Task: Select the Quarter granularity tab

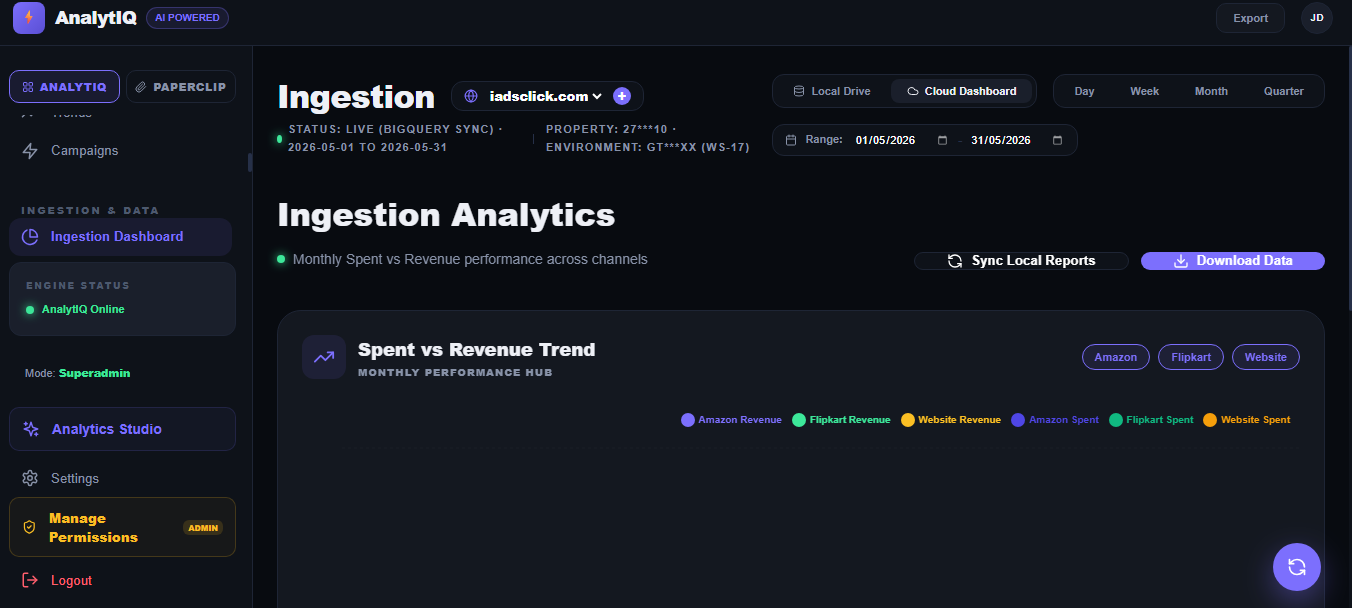Action: tap(1283, 91)
